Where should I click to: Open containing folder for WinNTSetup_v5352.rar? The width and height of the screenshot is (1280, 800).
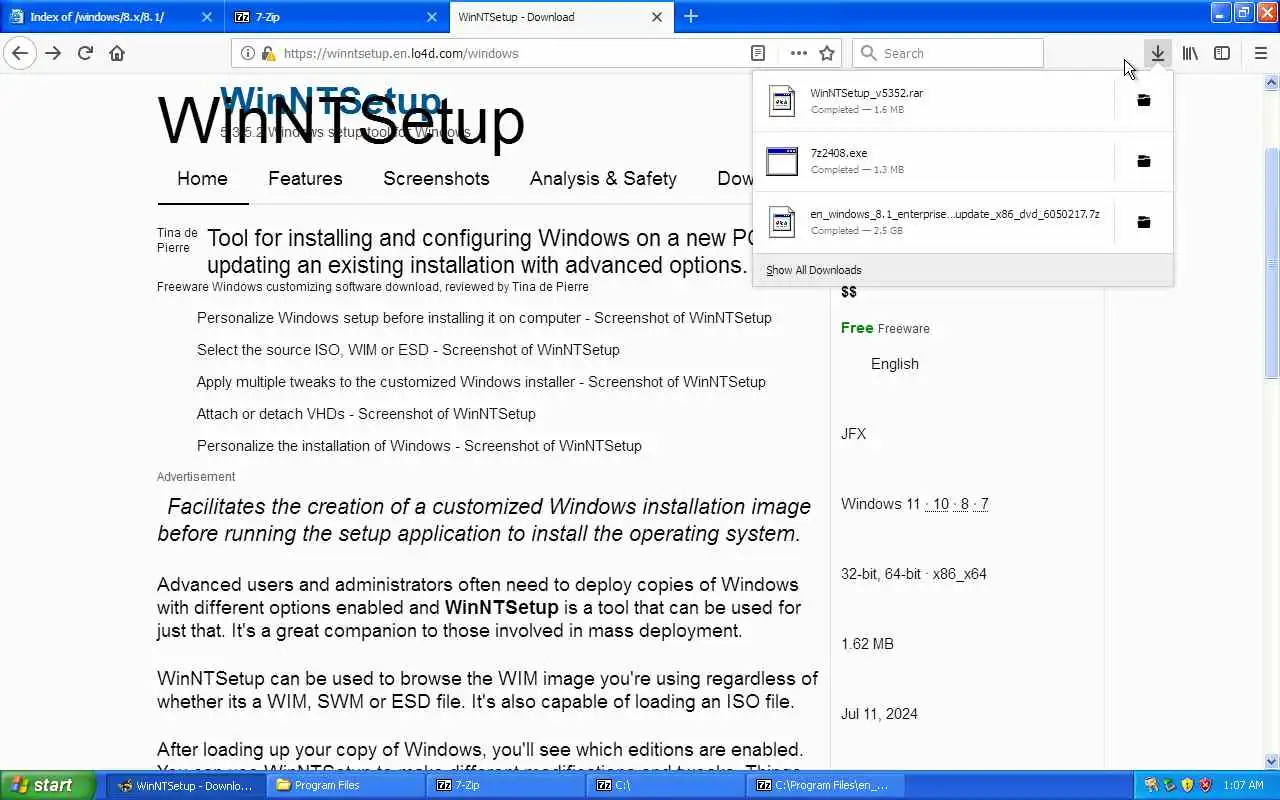tap(1144, 100)
